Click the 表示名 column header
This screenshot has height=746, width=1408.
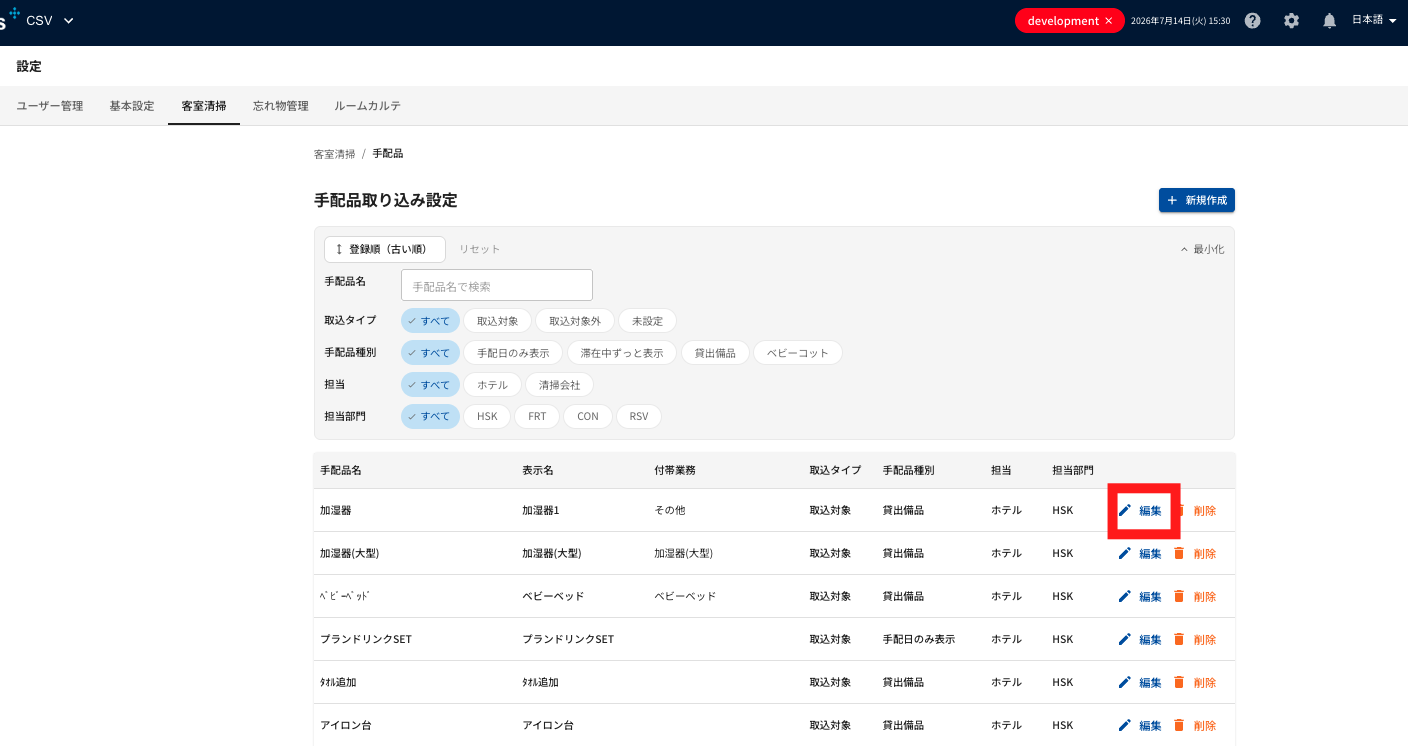(x=538, y=470)
